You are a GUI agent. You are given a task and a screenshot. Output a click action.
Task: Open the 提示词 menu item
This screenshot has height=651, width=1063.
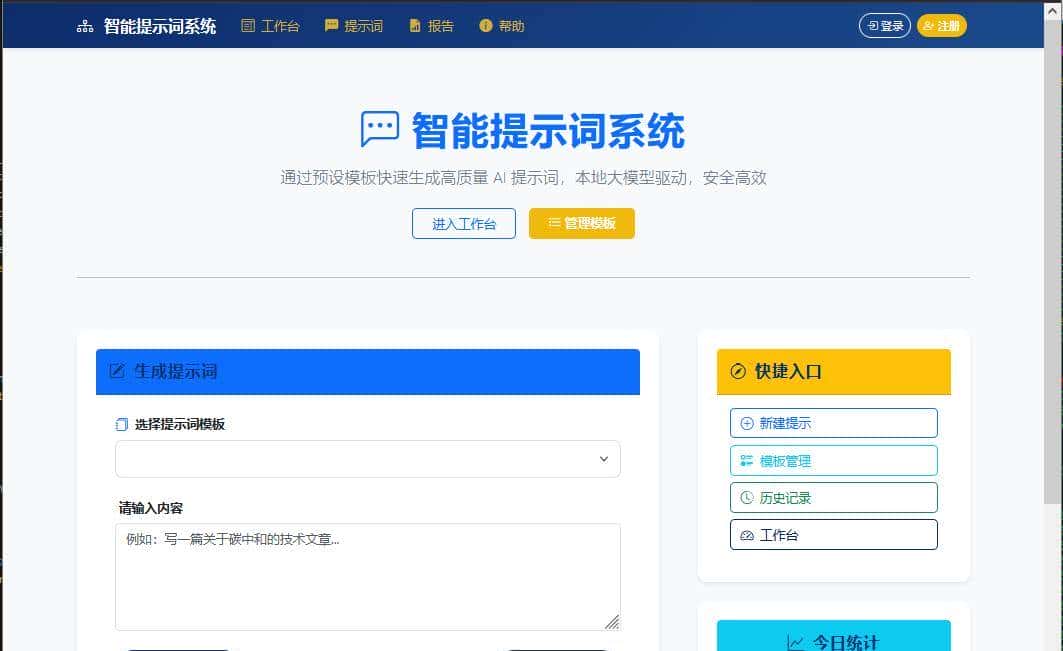pyautogui.click(x=355, y=26)
